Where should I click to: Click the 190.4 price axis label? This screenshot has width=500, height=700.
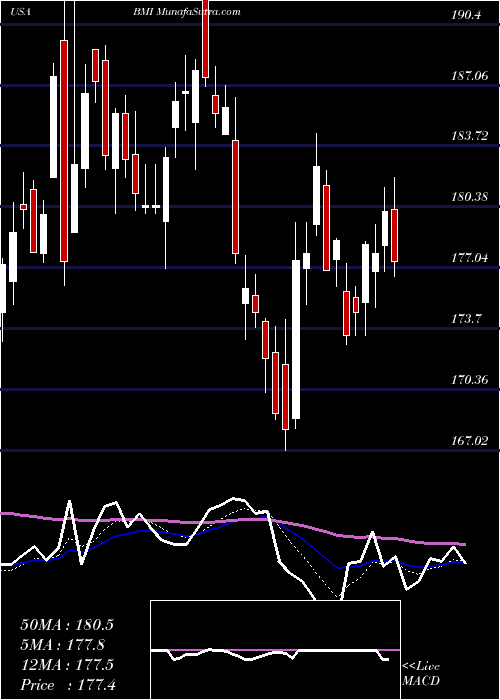coord(466,15)
